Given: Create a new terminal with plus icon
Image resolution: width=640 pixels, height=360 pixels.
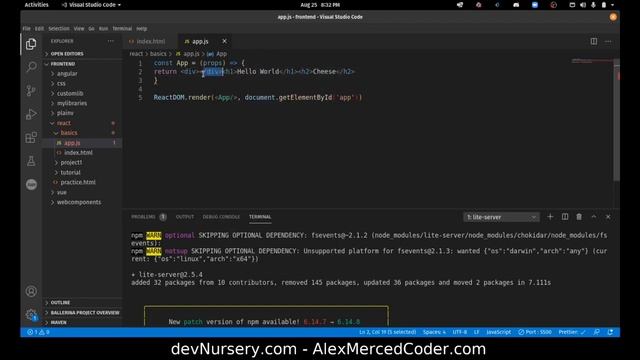Looking at the screenshot, I should click(x=550, y=217).
